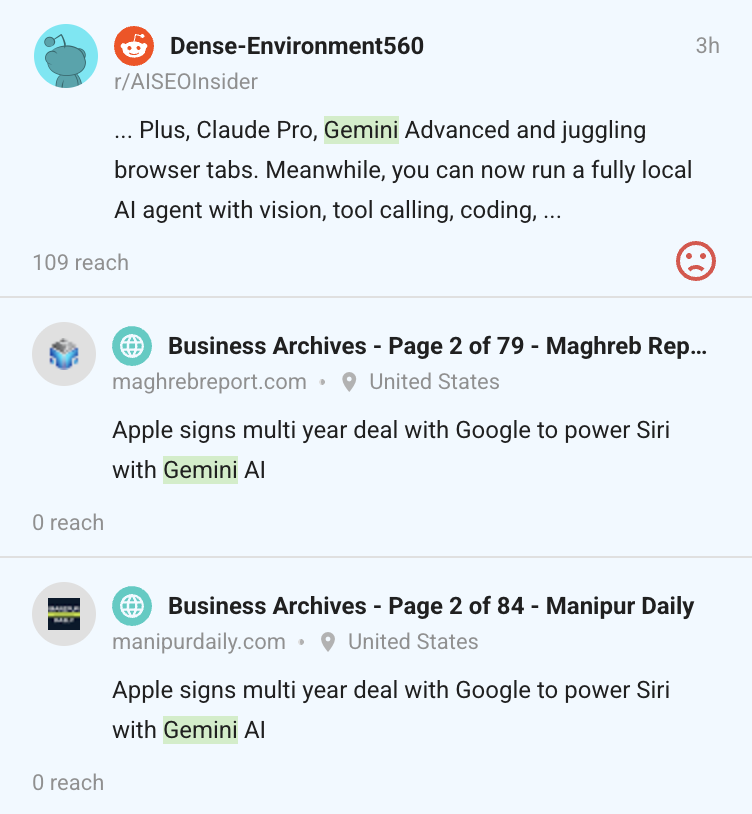
Task: Click the 109 reach label
Action: 81,263
